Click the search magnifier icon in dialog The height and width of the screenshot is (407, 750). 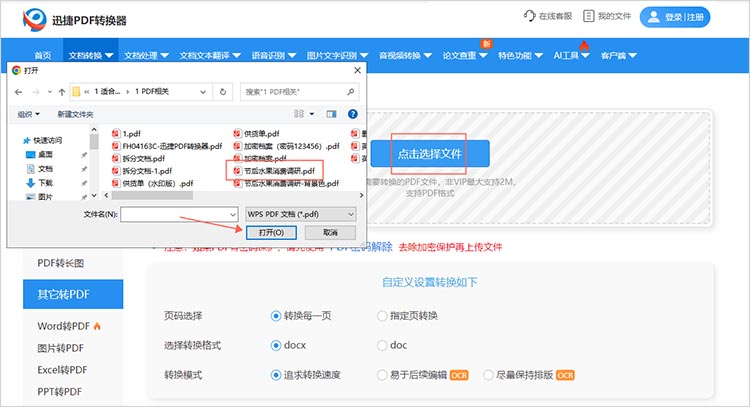(x=351, y=92)
